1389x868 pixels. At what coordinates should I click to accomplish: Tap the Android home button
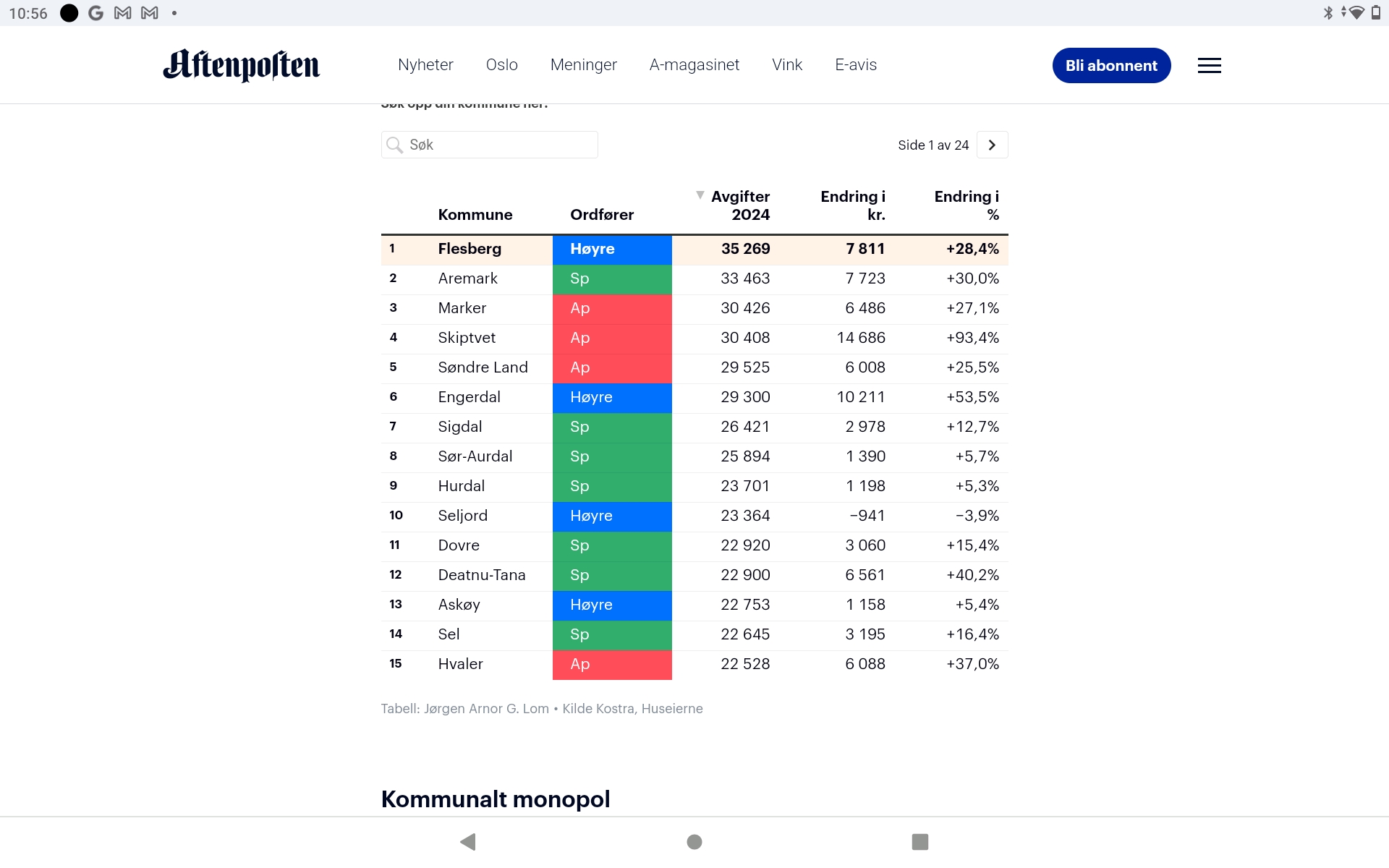(x=694, y=841)
